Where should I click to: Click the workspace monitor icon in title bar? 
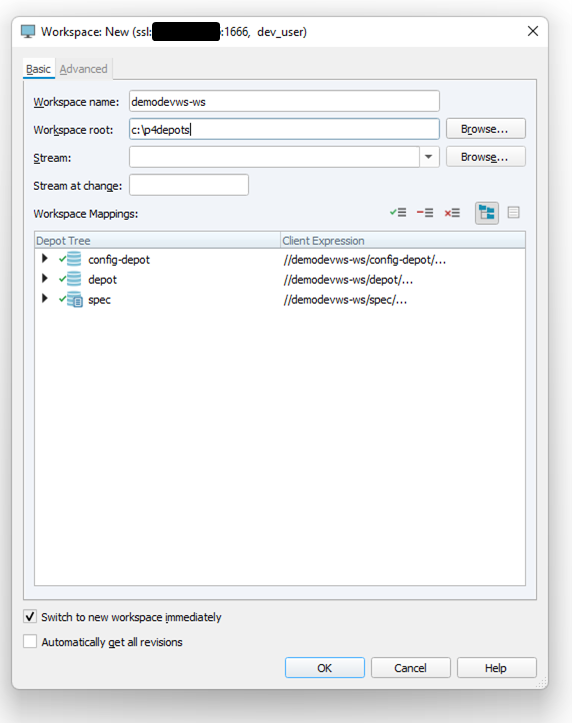[x=28, y=31]
